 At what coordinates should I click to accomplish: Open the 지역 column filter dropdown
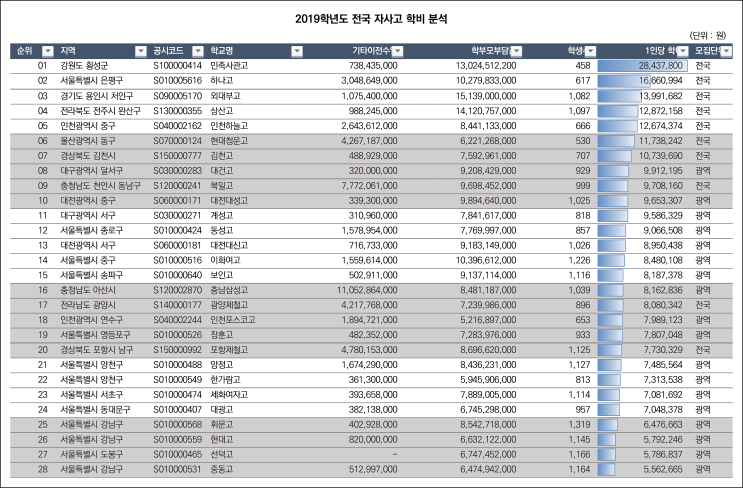[141, 51]
